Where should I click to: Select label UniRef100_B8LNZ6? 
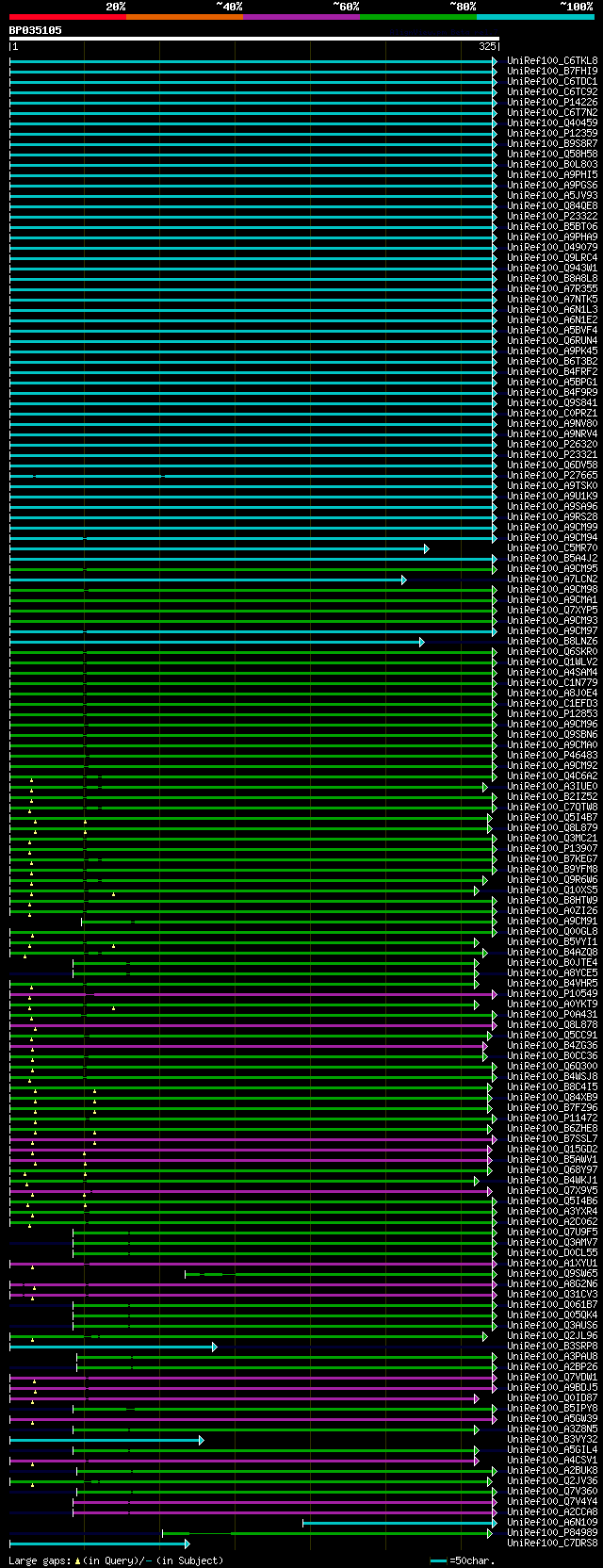tap(552, 641)
